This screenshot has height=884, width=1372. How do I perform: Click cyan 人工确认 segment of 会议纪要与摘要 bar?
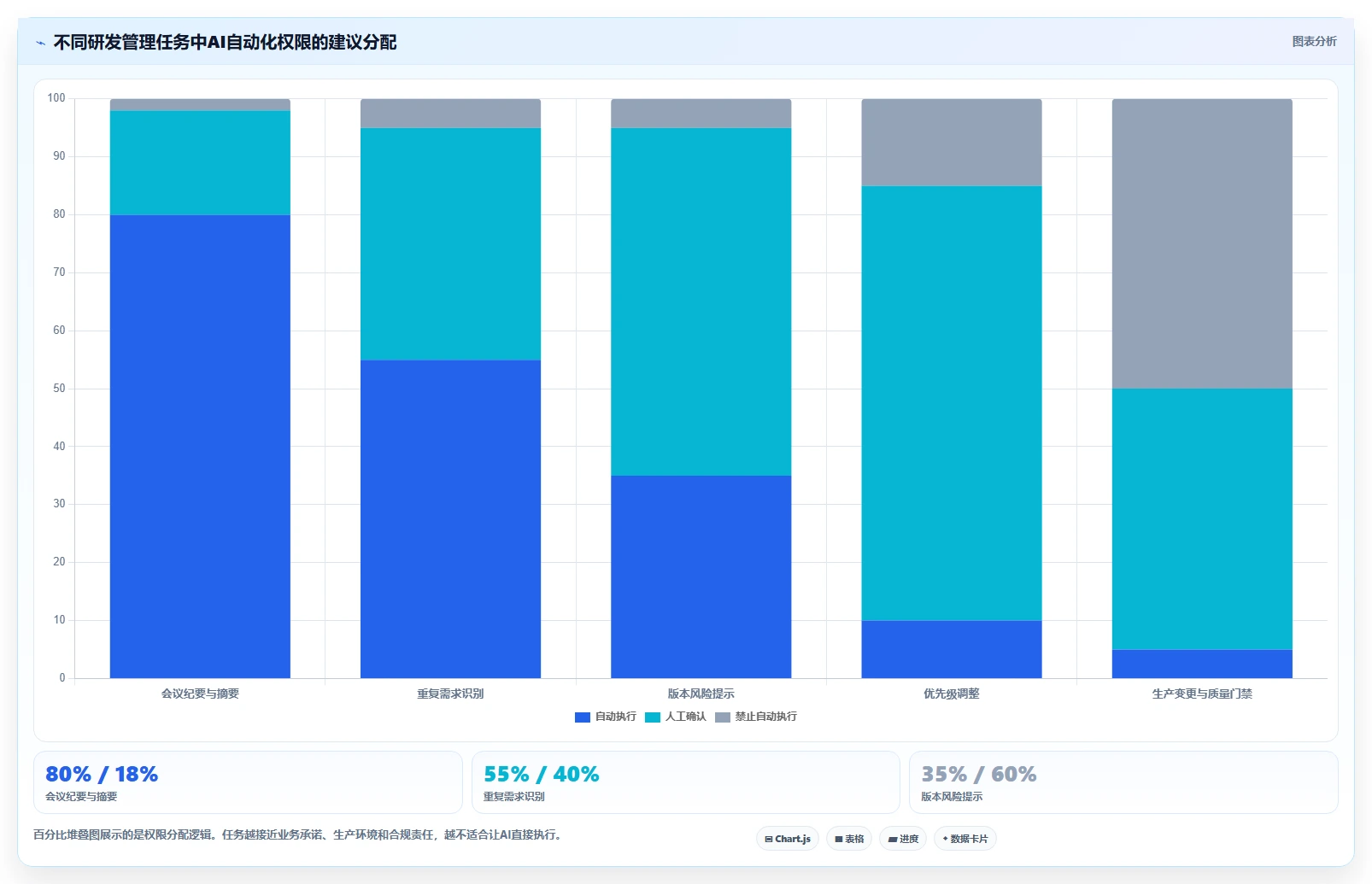pos(200,162)
